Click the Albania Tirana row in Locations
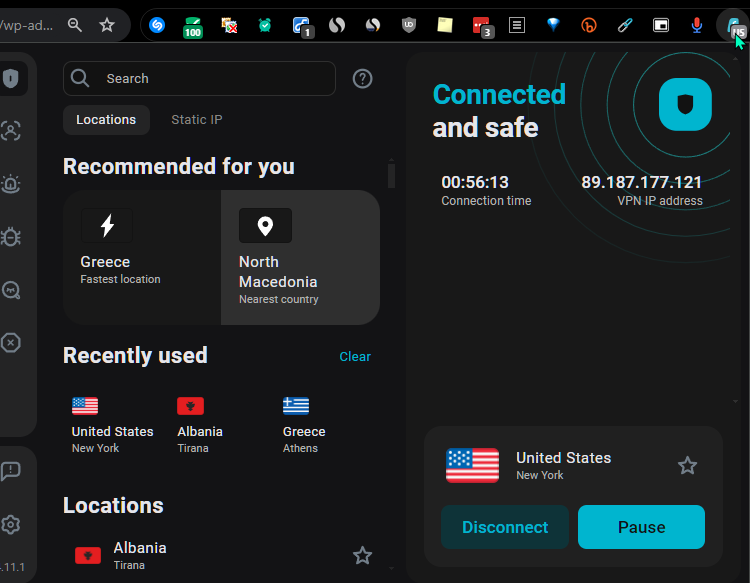The width and height of the screenshot is (750, 583). pos(221,556)
